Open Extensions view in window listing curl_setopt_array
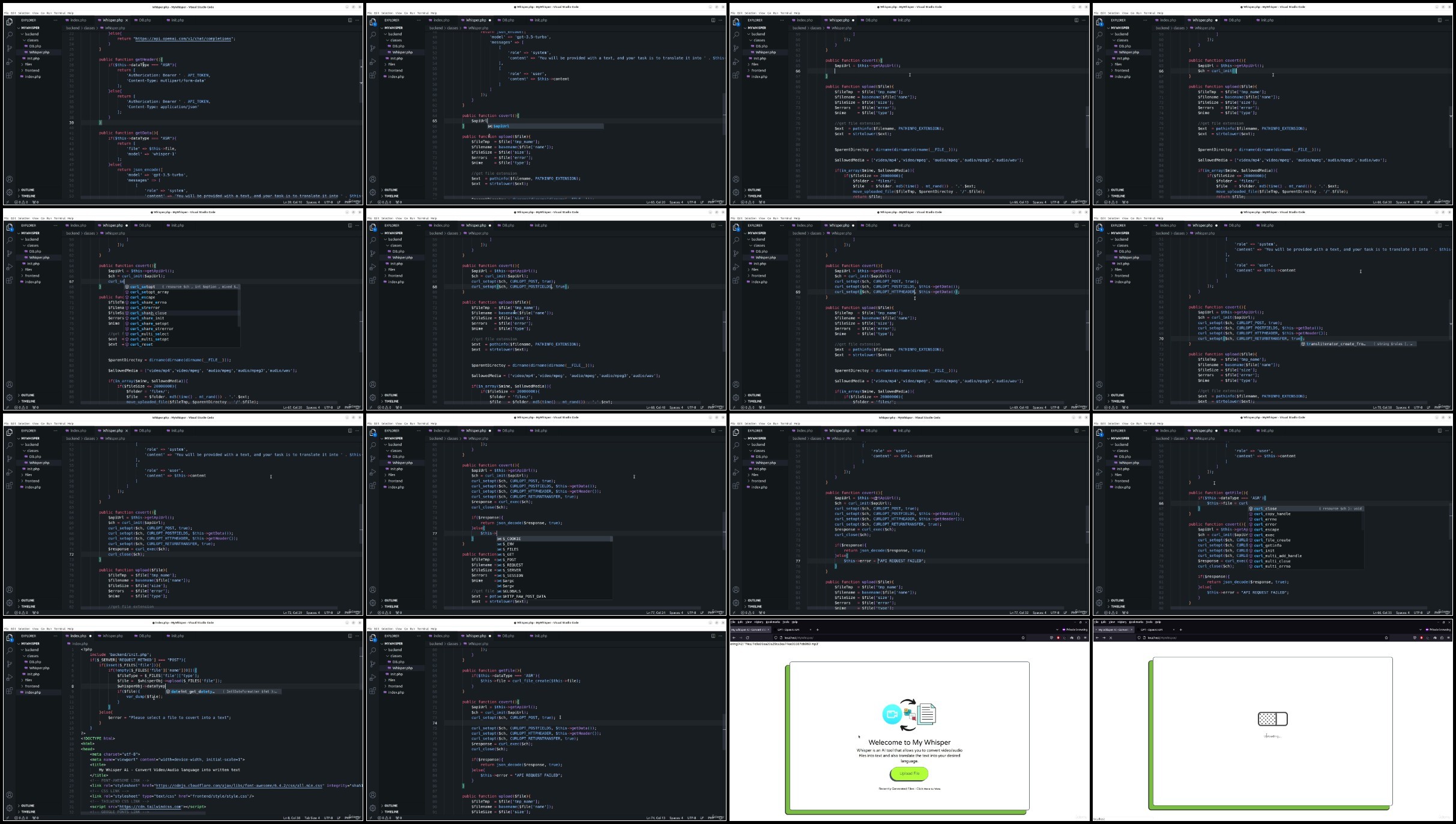This screenshot has height=824, width=1456. 10,280
